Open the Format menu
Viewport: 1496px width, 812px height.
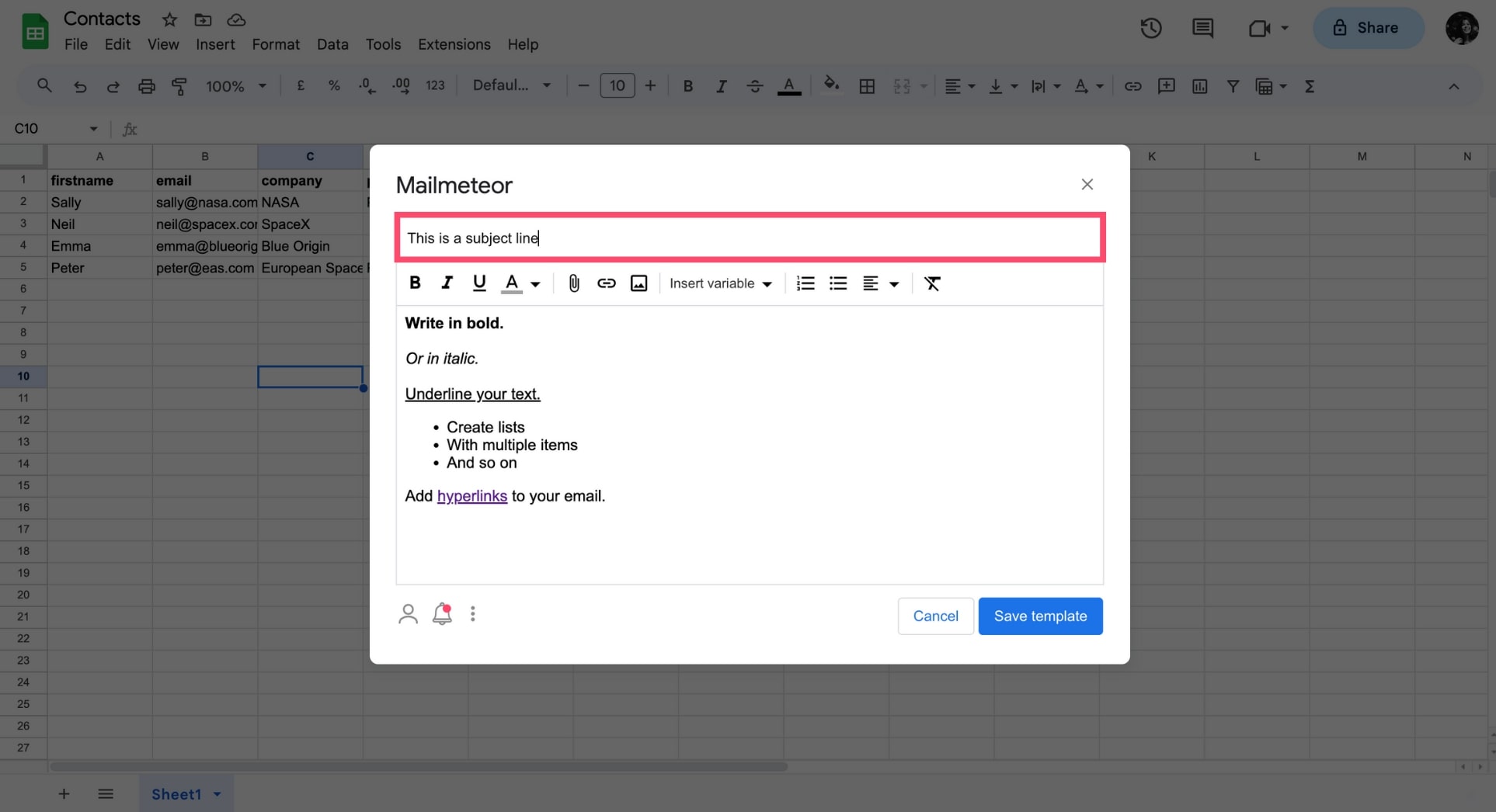click(276, 44)
